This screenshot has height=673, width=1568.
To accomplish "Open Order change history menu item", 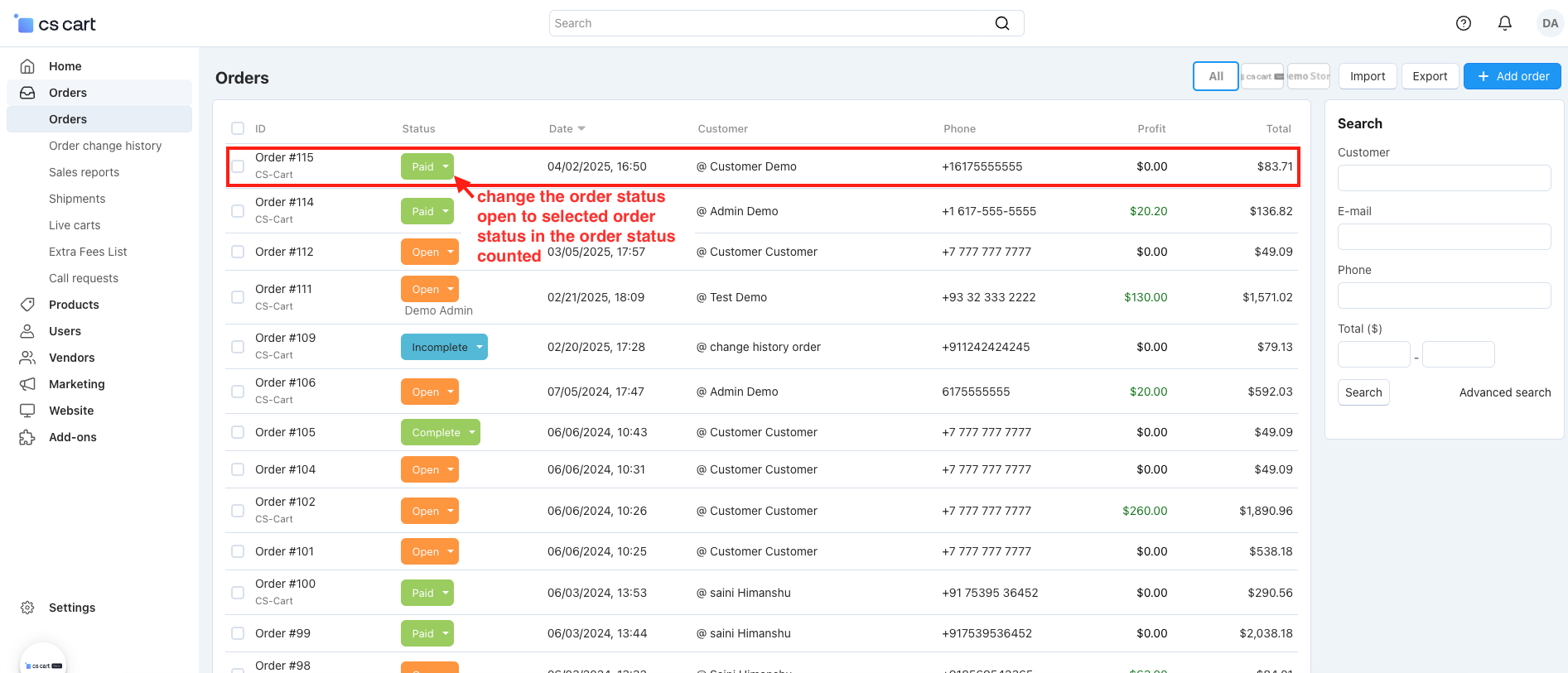I will pyautogui.click(x=105, y=146).
